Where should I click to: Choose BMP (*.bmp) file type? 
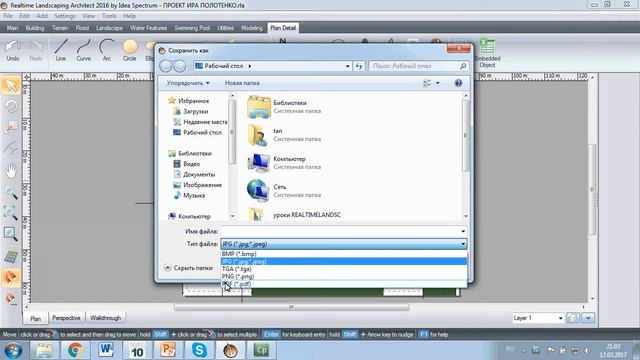click(x=344, y=254)
